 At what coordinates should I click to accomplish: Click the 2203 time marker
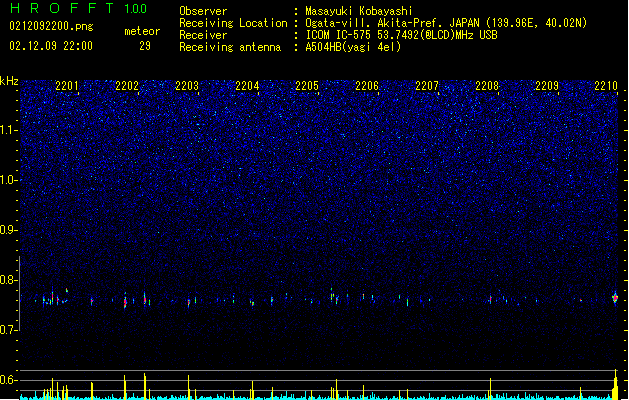pyautogui.click(x=187, y=86)
